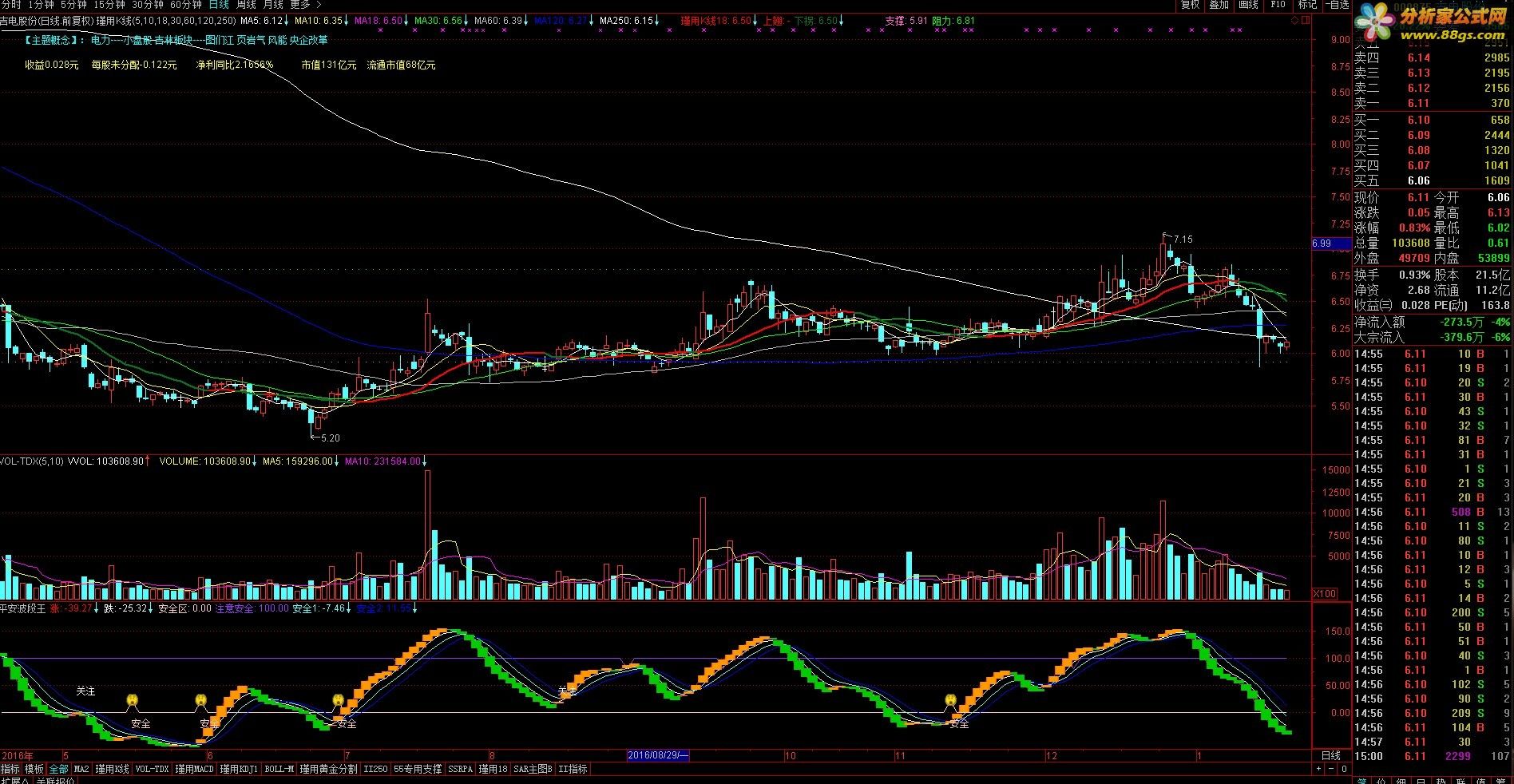Click the yellow face marker before month 7

coord(339,701)
